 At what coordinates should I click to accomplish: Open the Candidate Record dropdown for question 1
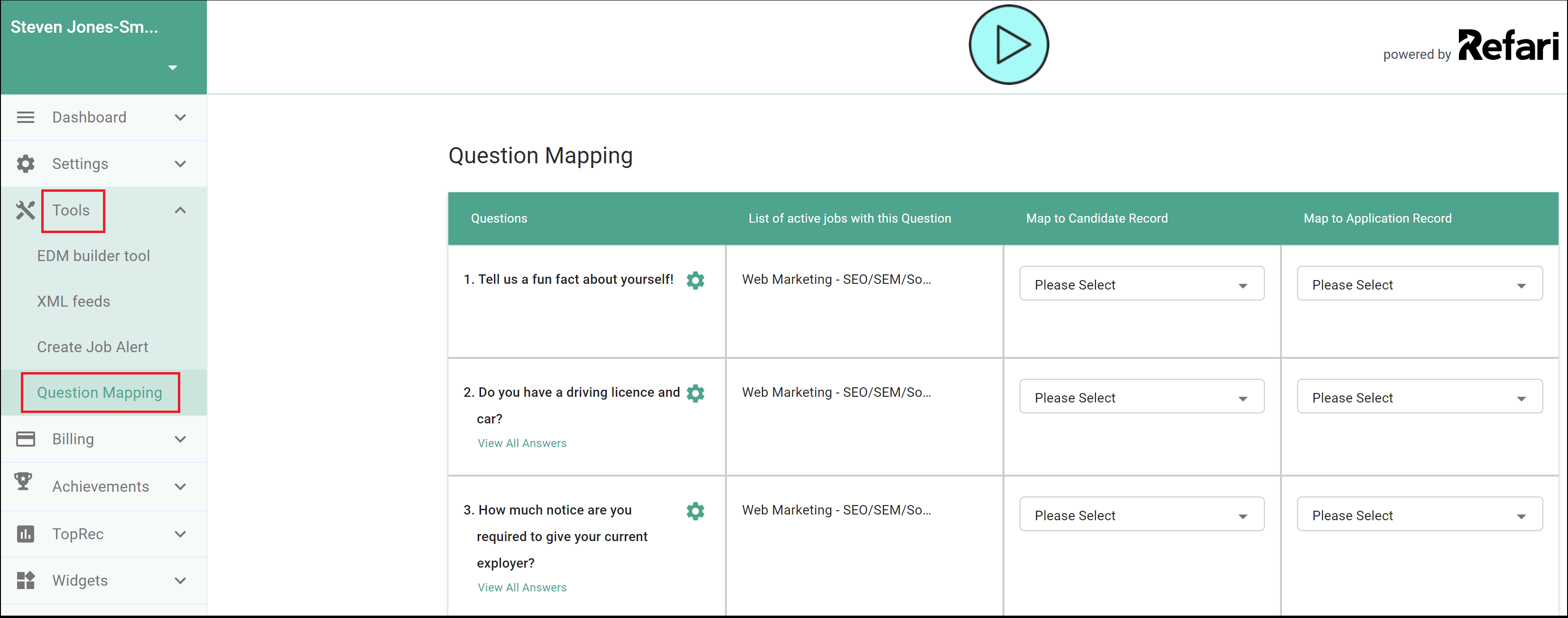pos(1141,283)
